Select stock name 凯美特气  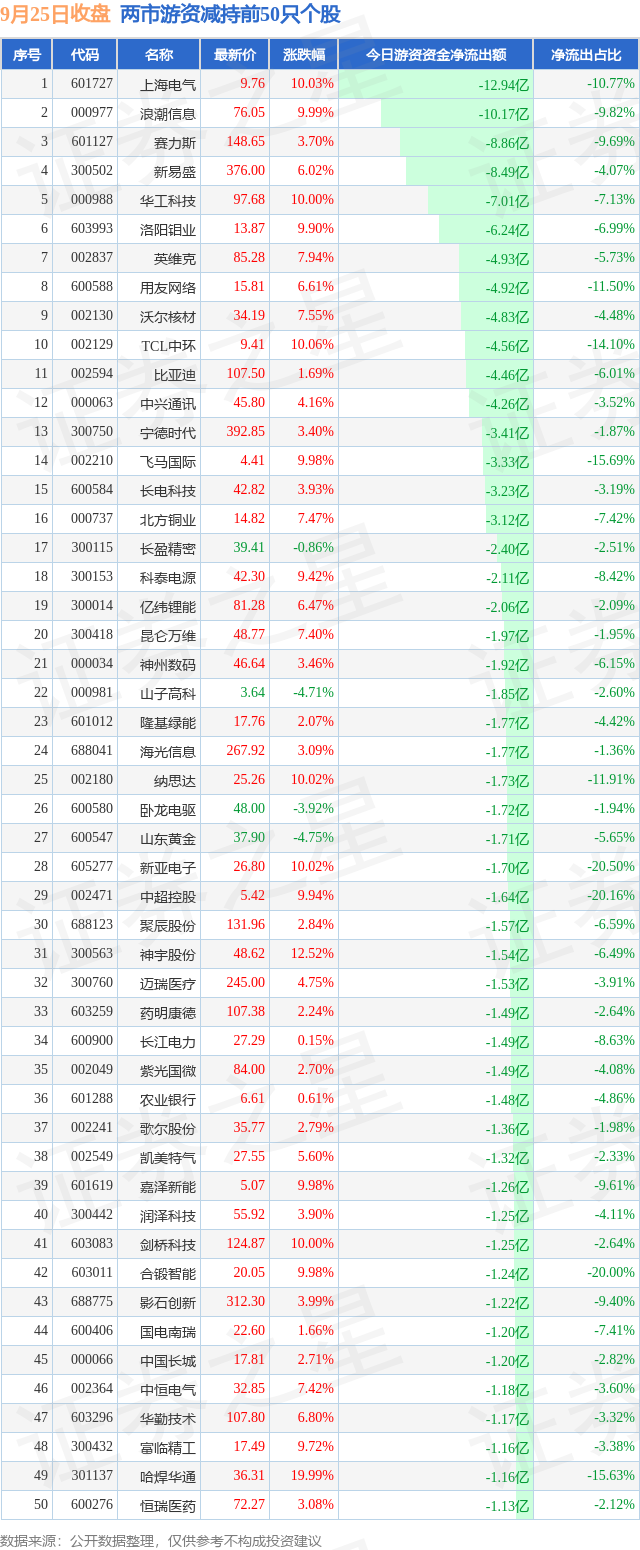click(169, 1158)
